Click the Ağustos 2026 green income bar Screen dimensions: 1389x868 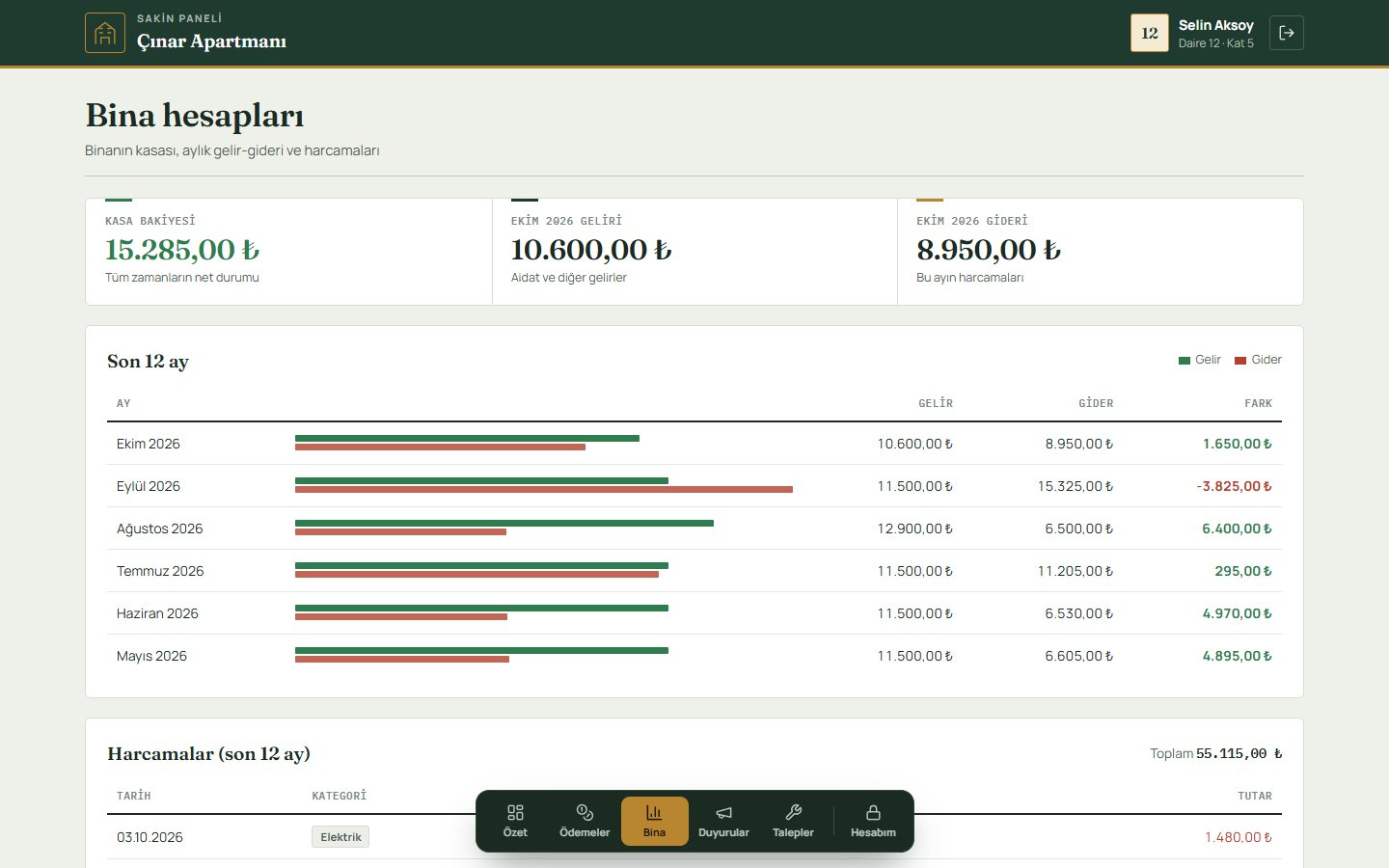coord(504,523)
